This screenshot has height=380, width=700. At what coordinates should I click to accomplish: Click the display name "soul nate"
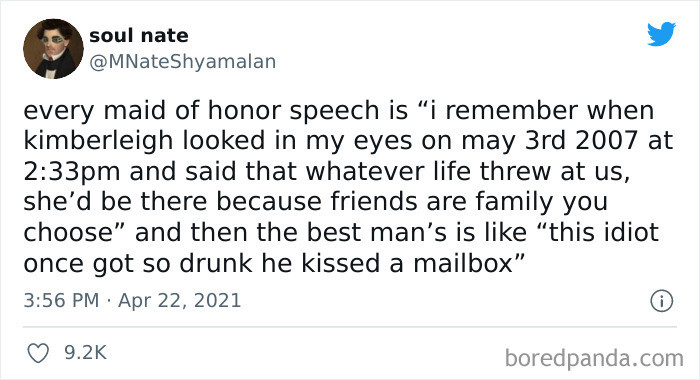coord(138,35)
